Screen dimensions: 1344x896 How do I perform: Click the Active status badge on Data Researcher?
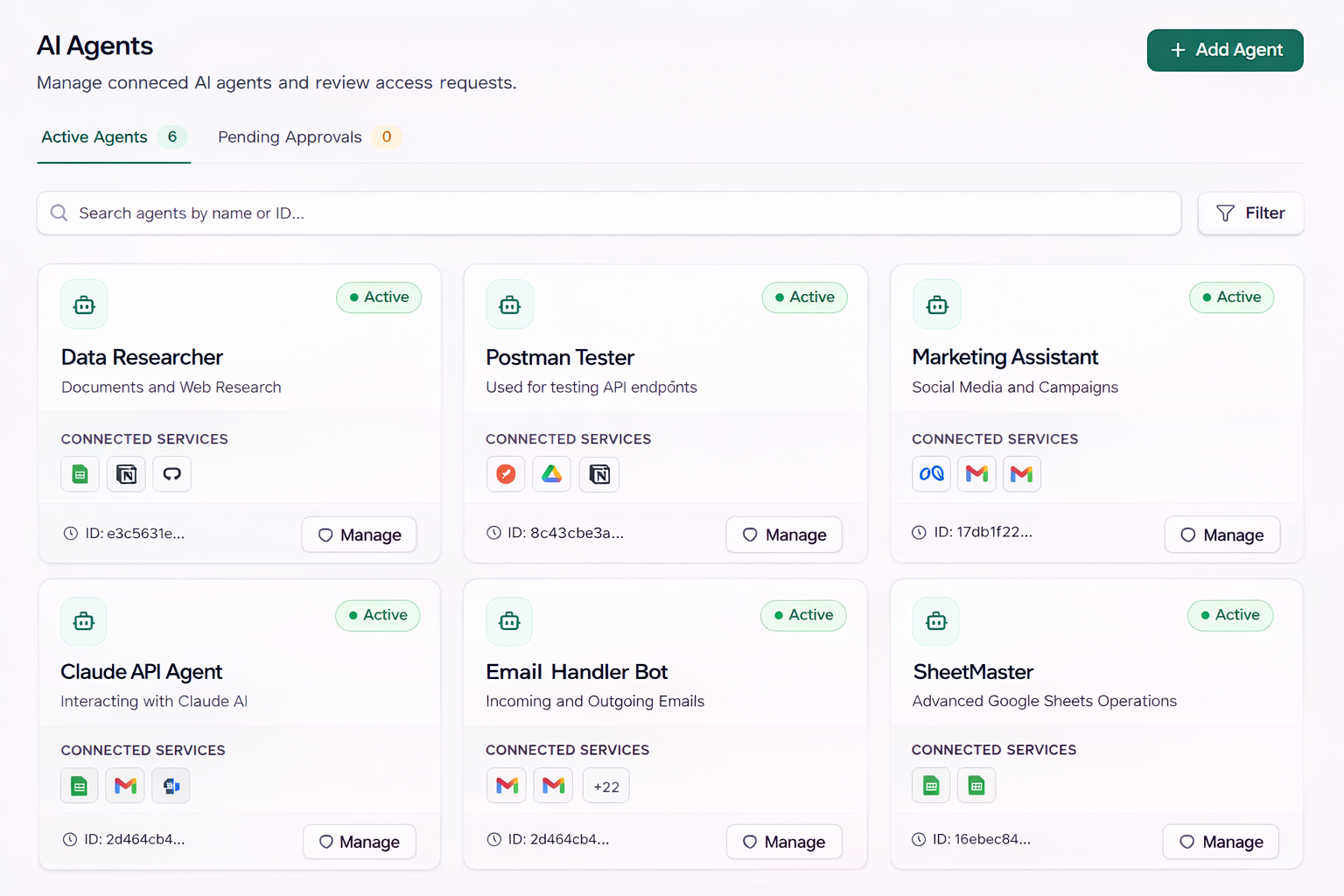point(379,297)
